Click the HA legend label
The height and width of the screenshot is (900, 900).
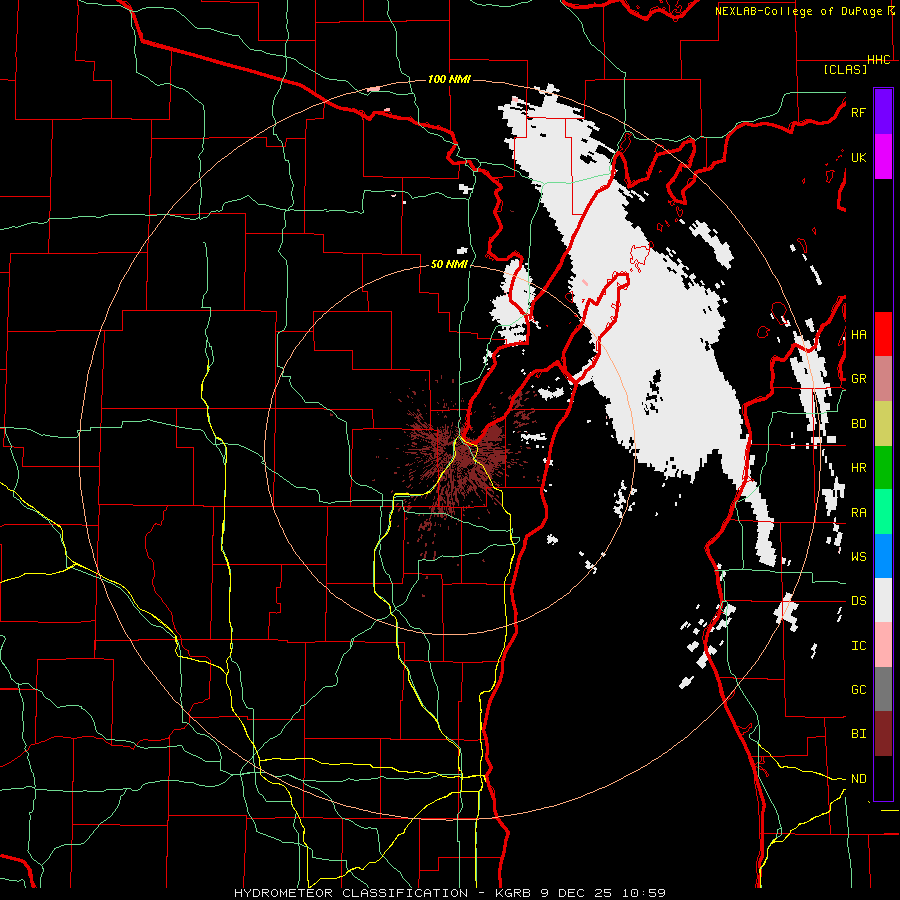pos(858,335)
